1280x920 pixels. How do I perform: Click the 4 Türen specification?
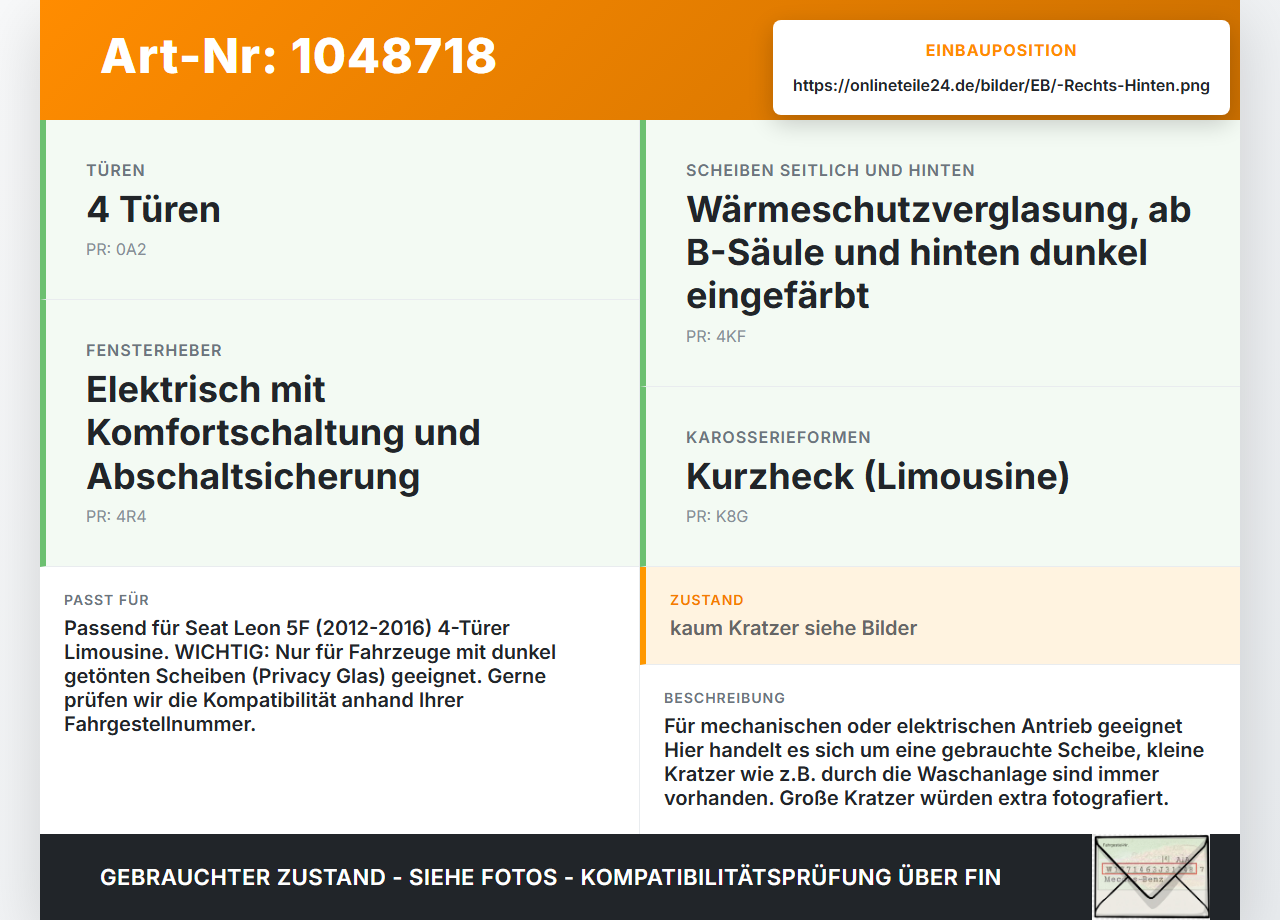(x=154, y=209)
